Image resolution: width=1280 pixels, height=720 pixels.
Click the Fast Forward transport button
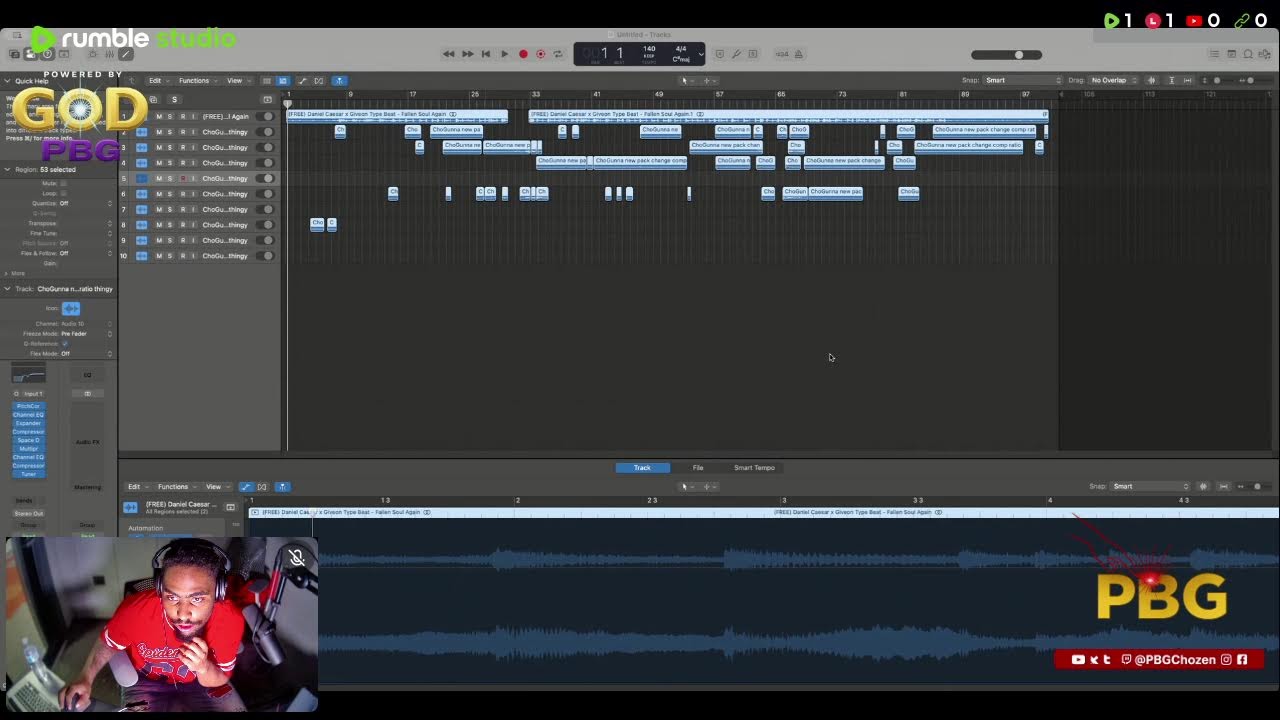click(467, 54)
